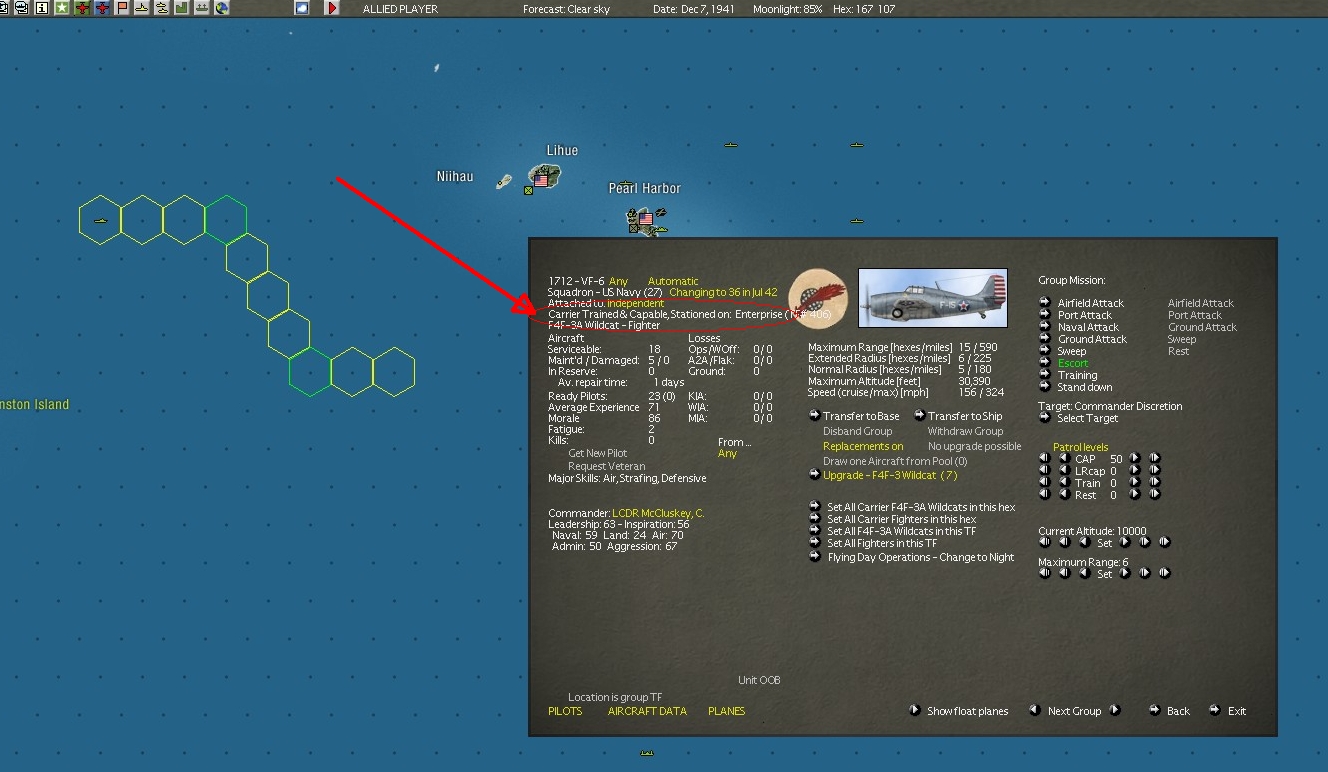Click the red play arrow icon
This screenshot has height=772, width=1328.
coord(332,8)
